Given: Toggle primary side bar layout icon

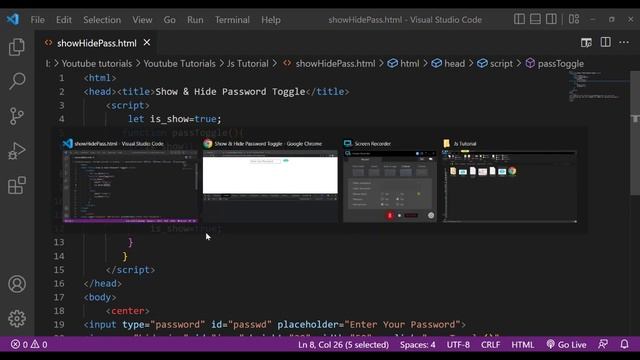Looking at the screenshot, I should [x=519, y=19].
